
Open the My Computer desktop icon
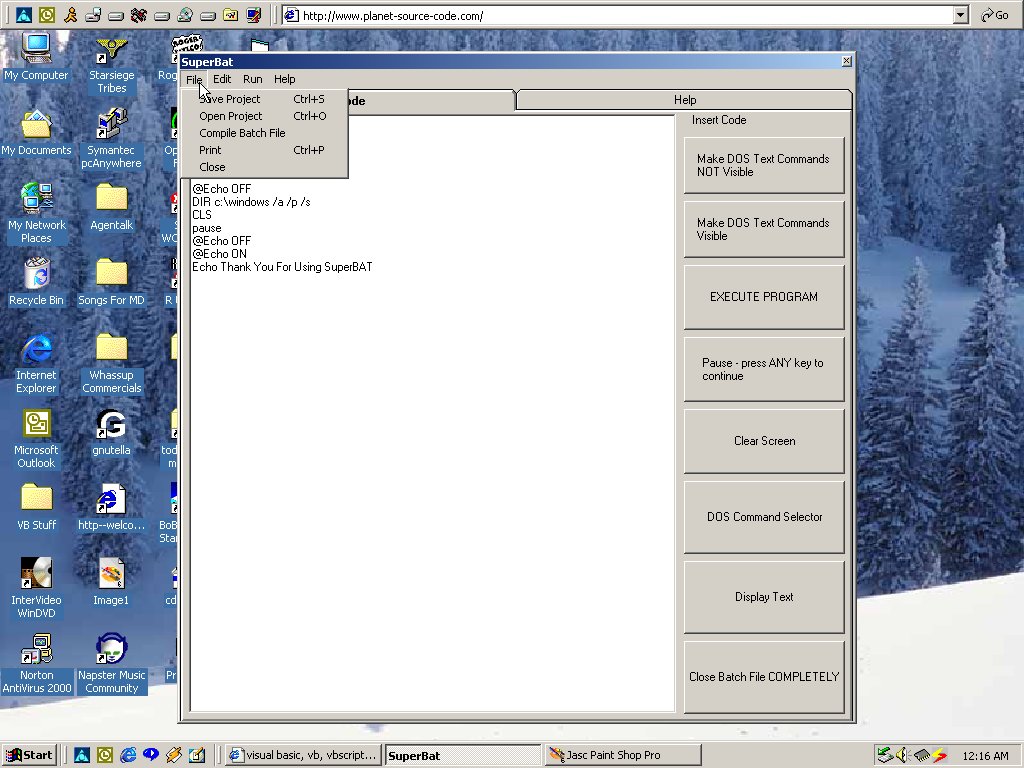[x=36, y=50]
